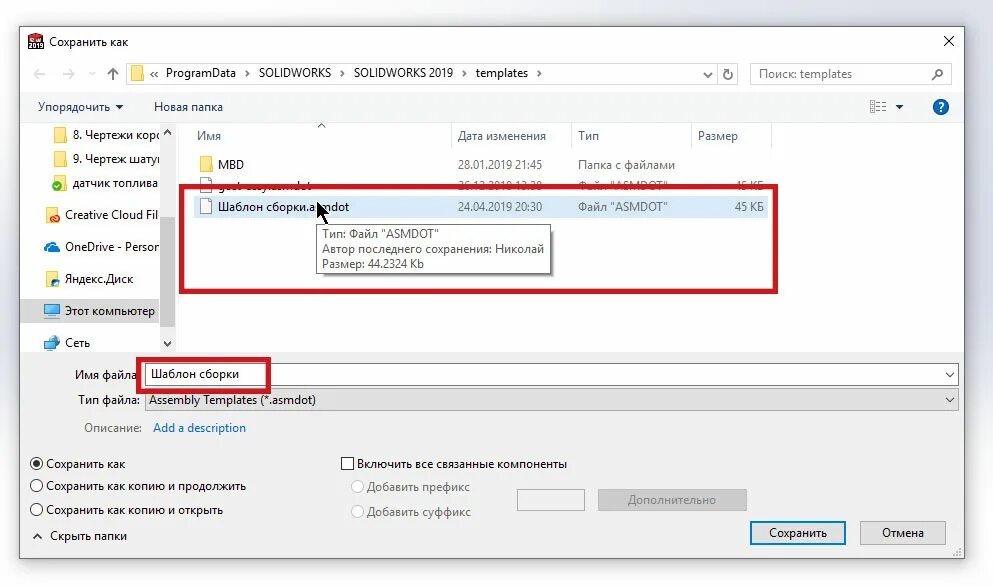Select Сохранить как копию и продолжить
The width and height of the screenshot is (993, 586).
coord(37,486)
